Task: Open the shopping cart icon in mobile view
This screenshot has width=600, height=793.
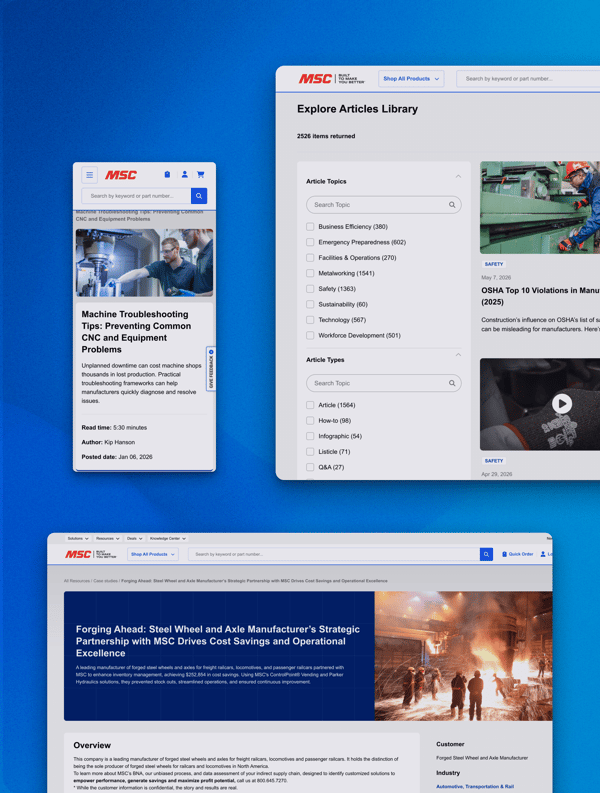Action: 201,174
